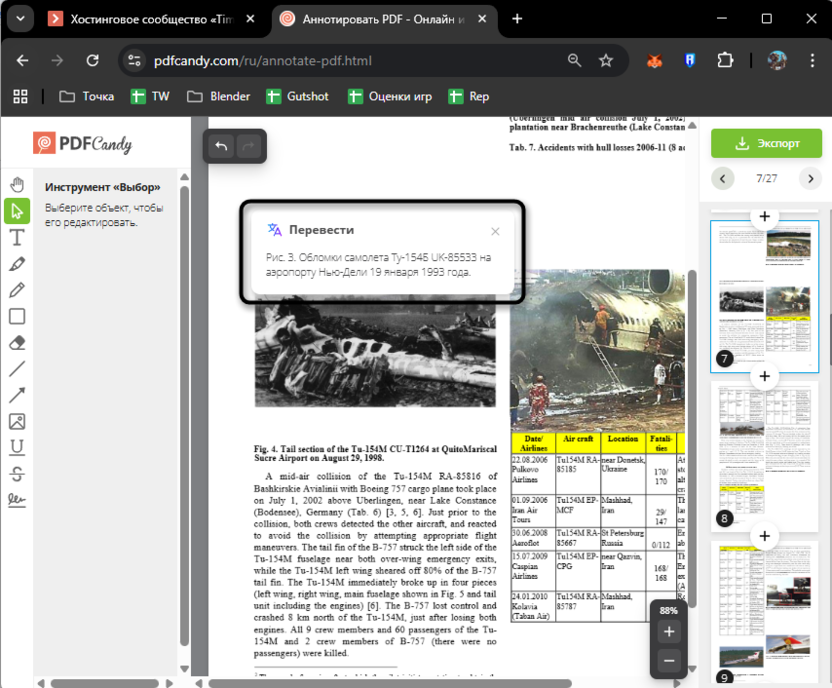Select the Arrow annotation tool
Viewport: 832px width, 688px height.
point(16,395)
